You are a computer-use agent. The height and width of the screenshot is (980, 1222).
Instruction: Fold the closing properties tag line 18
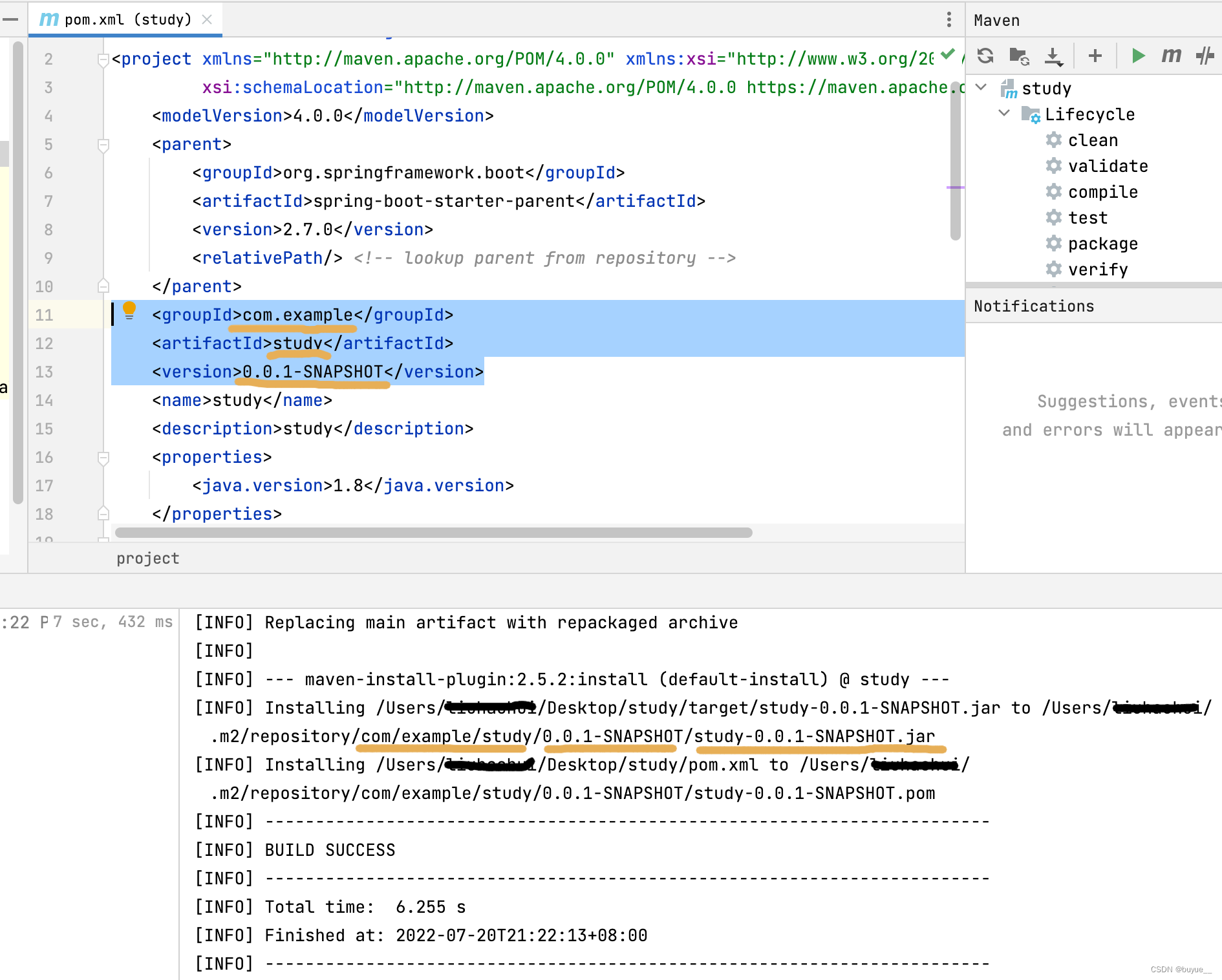103,514
